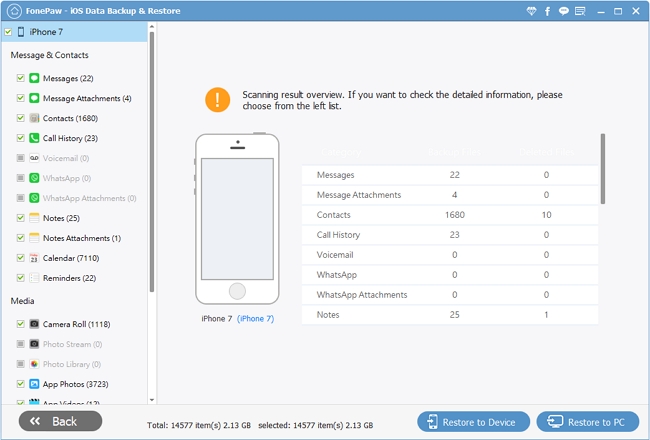Image resolution: width=650 pixels, height=440 pixels.
Task: Open the menu list icon in title bar
Action: coord(580,11)
